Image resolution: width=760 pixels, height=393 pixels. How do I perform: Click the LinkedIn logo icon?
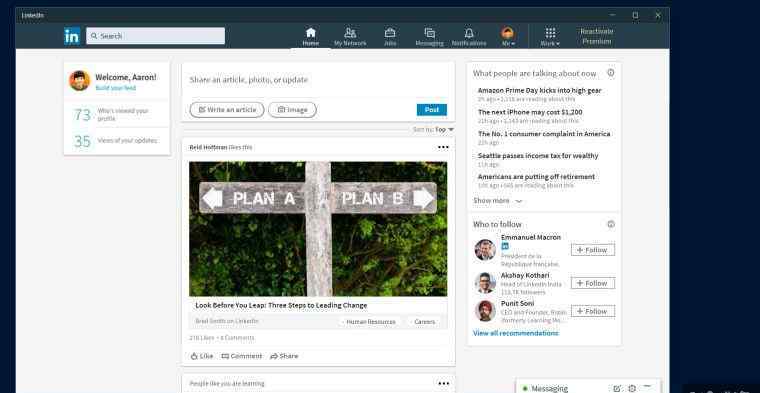(72, 36)
